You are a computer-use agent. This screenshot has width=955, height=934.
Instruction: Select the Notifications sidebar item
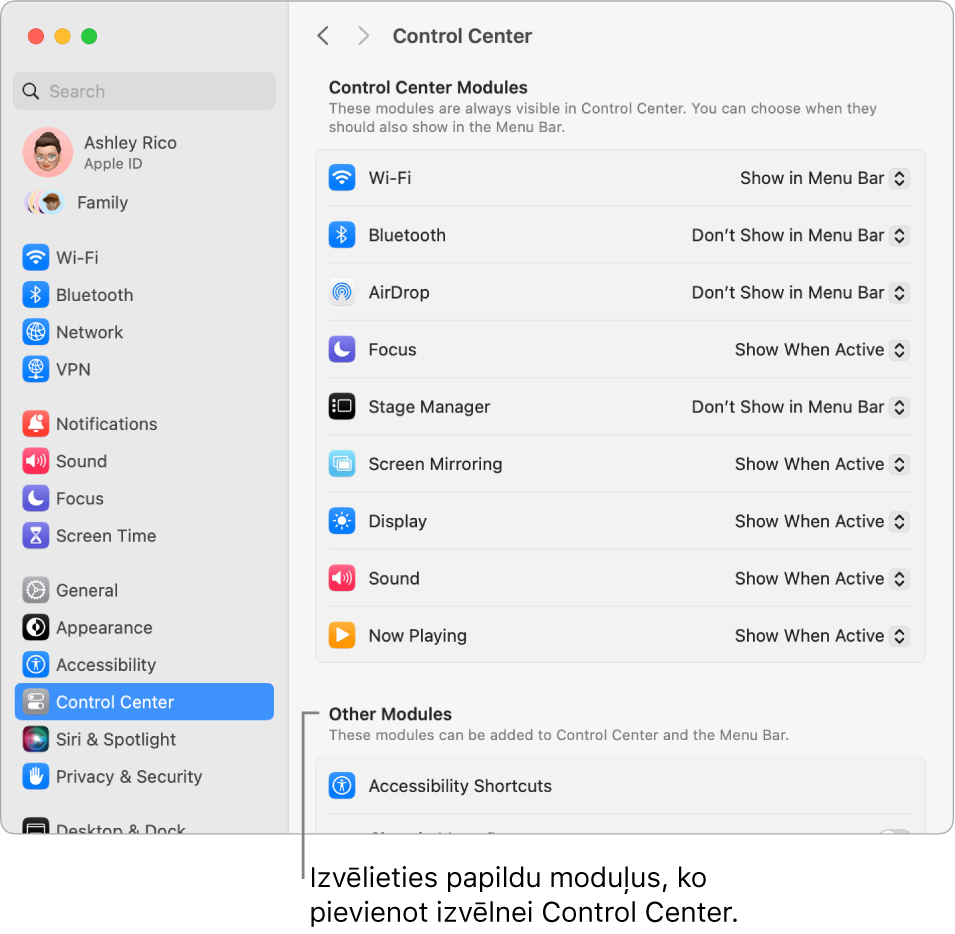[35, 424]
